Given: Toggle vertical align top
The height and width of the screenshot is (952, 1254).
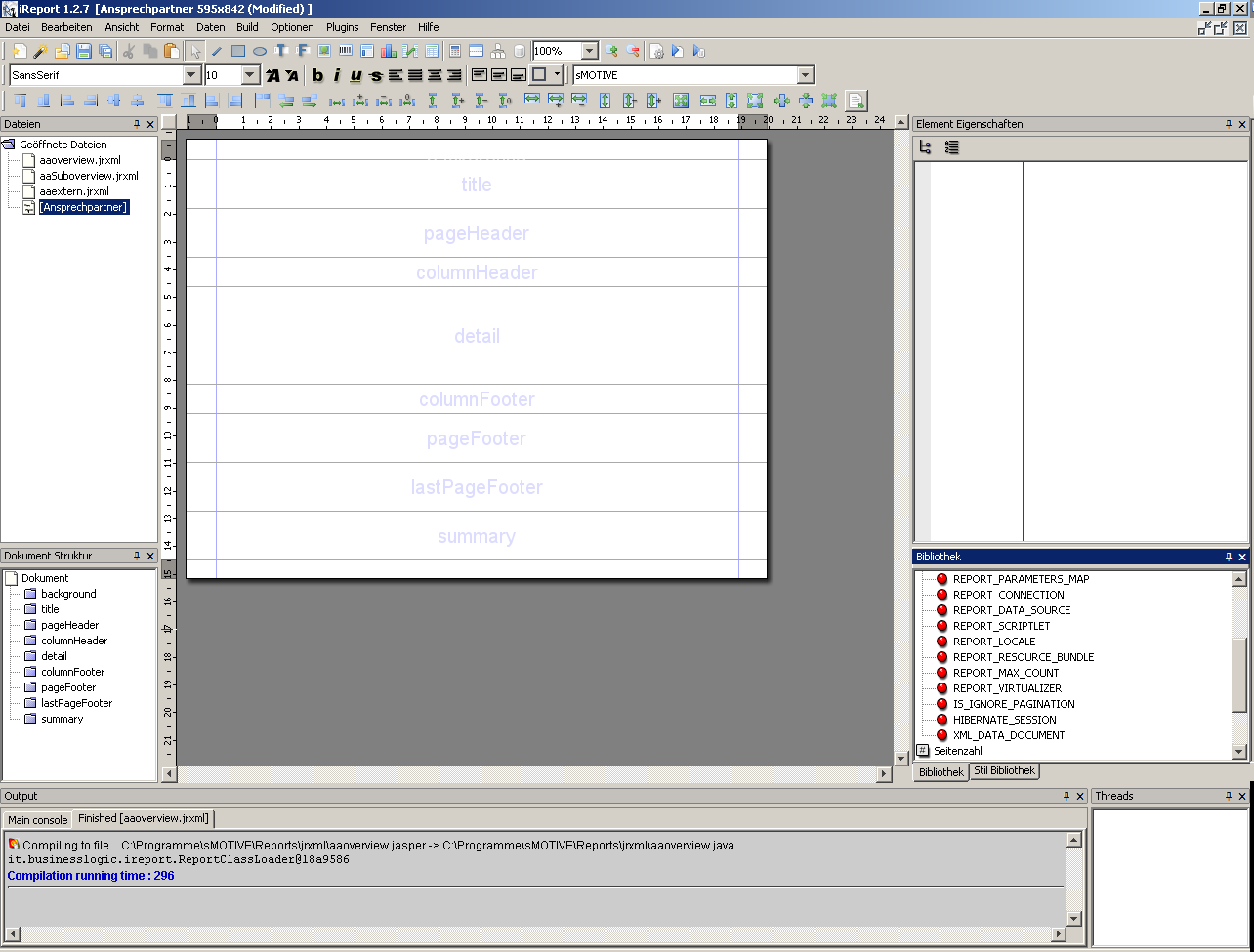Looking at the screenshot, I should pyautogui.click(x=480, y=75).
